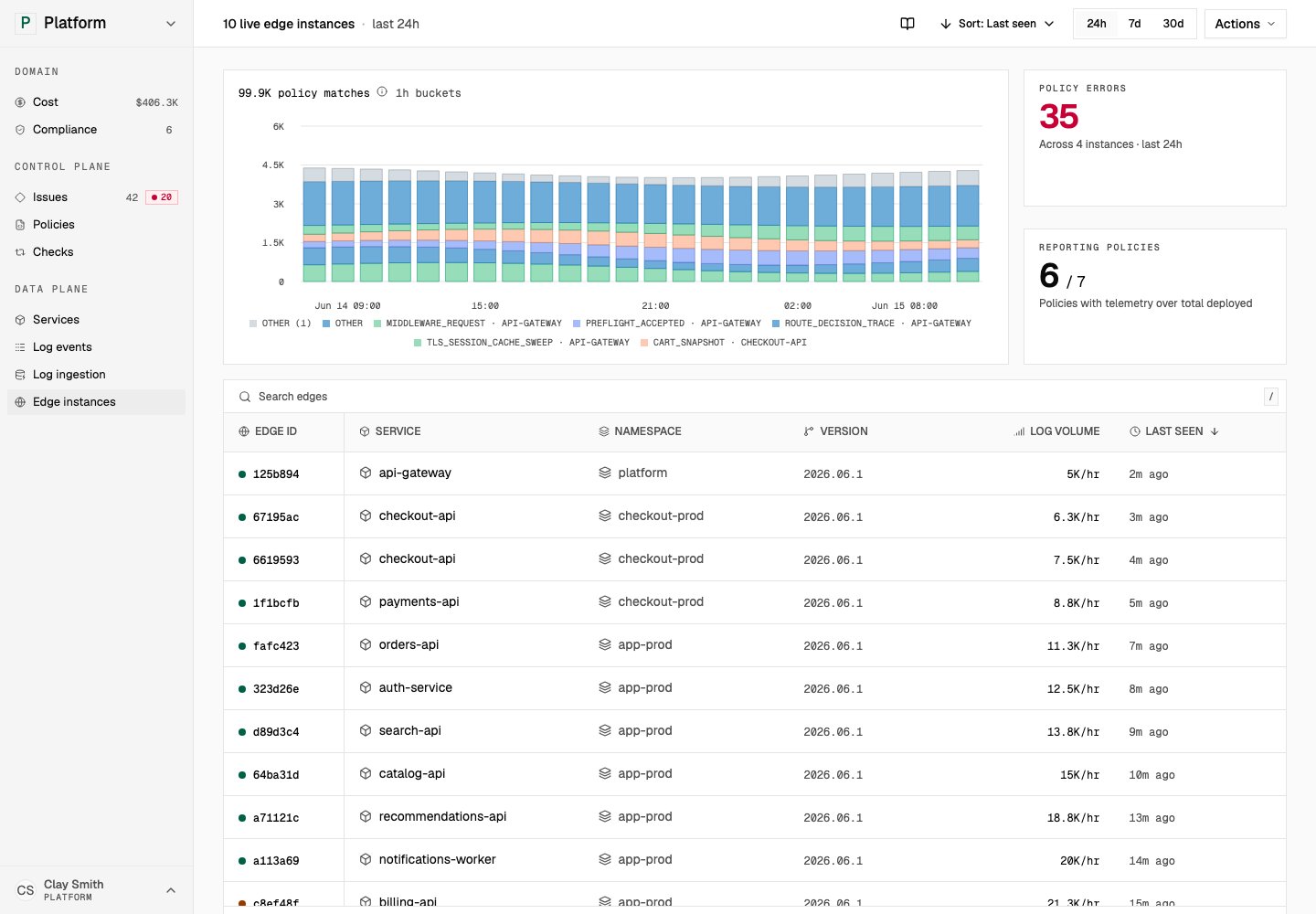Open the Policy Errors card

pyautogui.click(x=1155, y=138)
